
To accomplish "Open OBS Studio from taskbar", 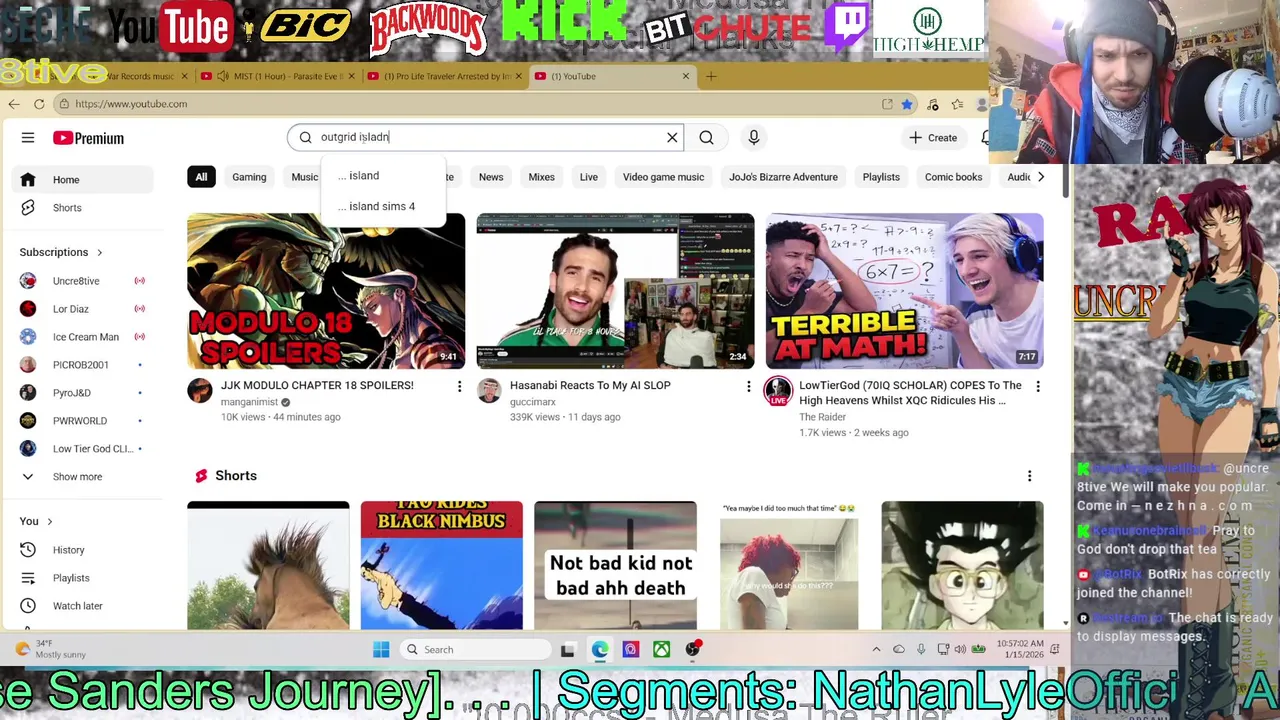I will pos(692,650).
